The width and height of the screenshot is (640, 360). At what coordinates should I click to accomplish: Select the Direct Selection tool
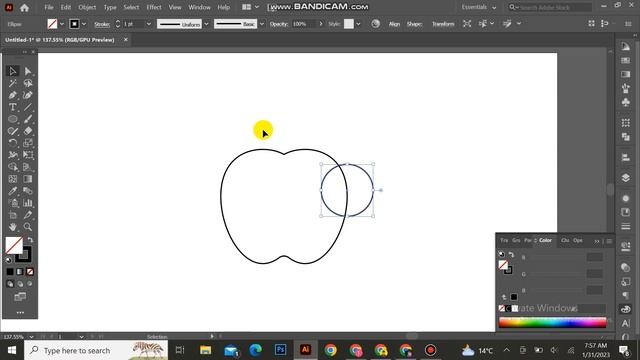point(28,71)
